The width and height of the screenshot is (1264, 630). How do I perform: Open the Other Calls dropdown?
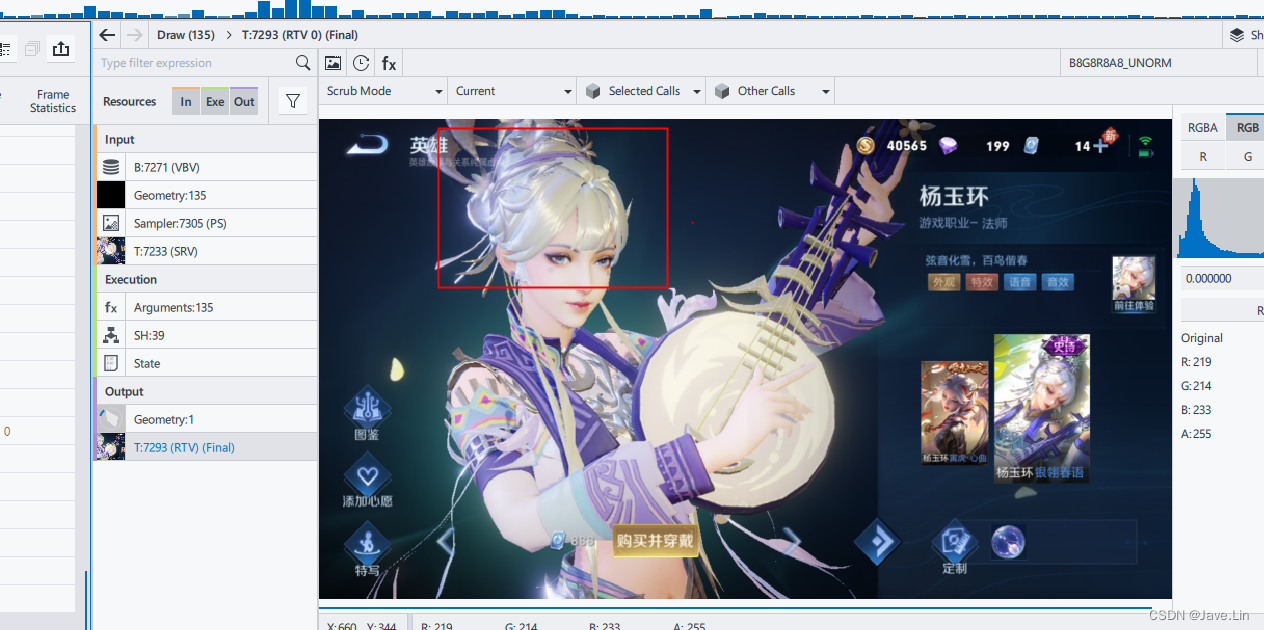(x=770, y=91)
